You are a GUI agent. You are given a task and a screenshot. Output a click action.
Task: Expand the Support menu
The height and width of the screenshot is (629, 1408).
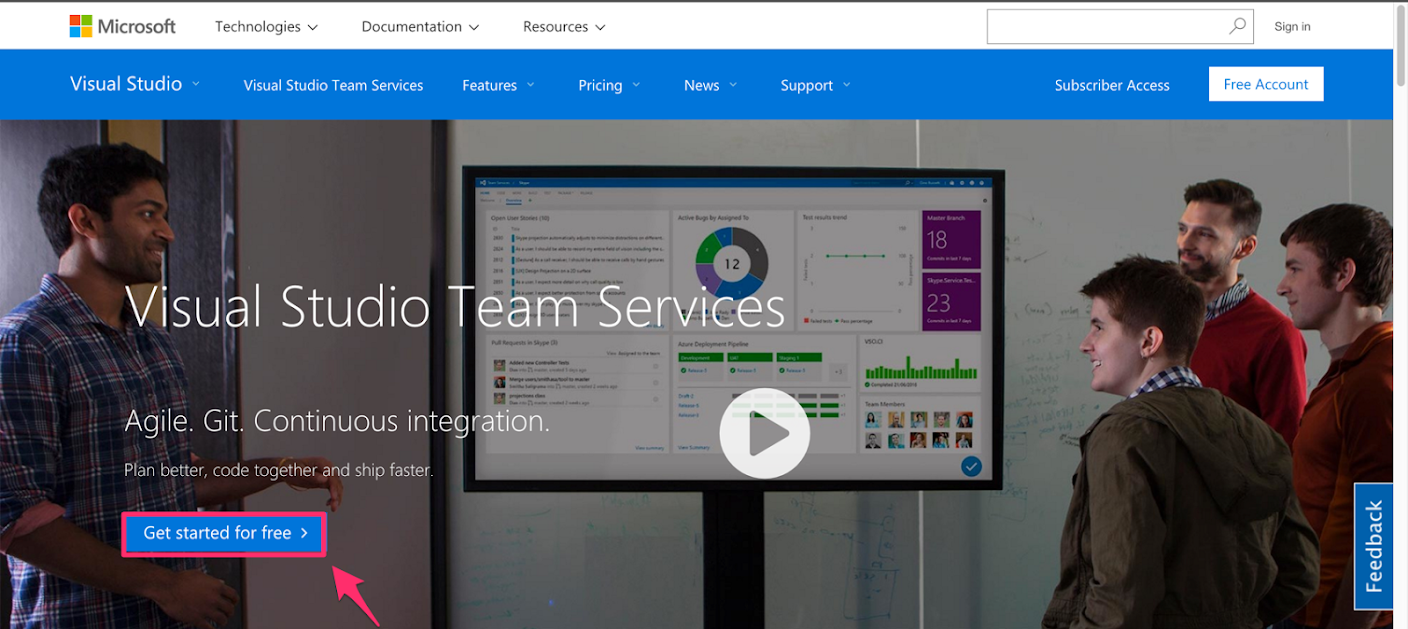(815, 85)
